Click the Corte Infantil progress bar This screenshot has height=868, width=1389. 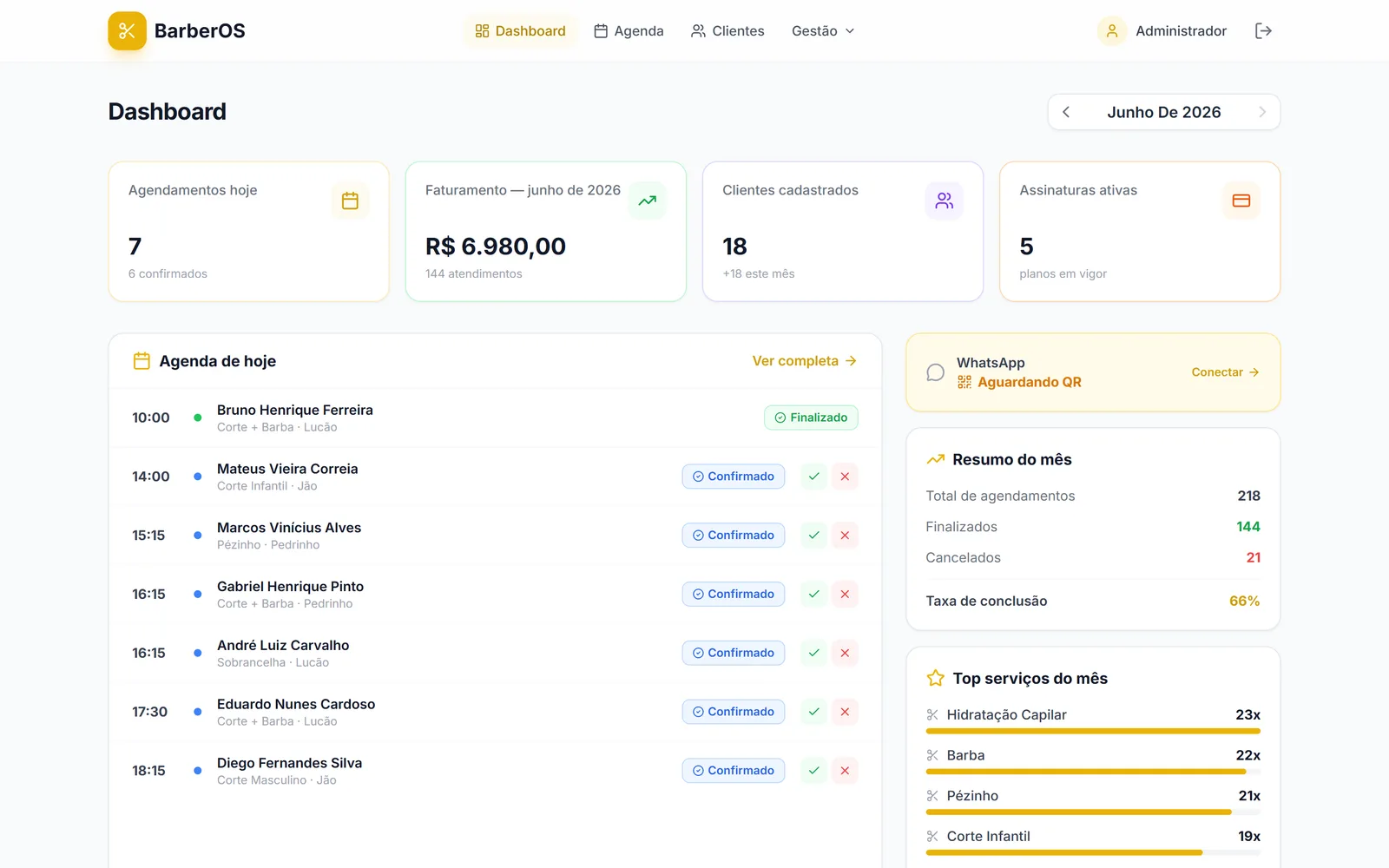(1093, 852)
